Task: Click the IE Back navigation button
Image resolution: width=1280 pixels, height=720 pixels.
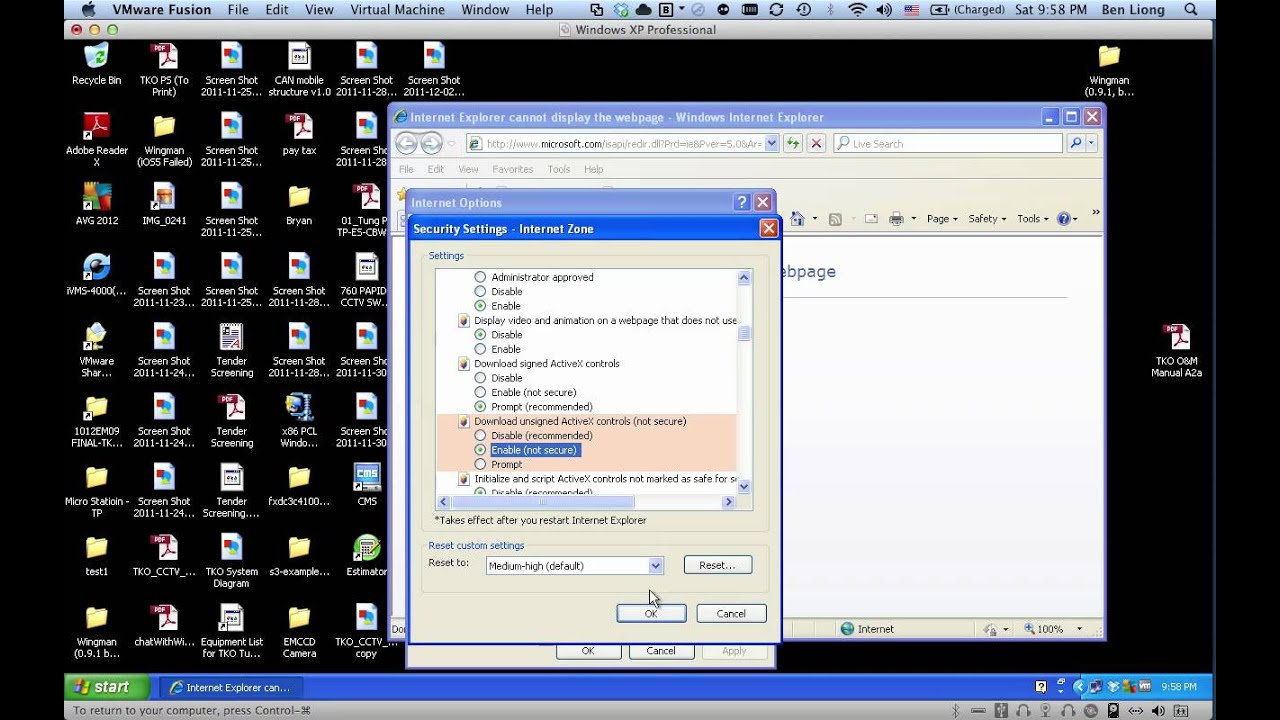Action: pos(405,143)
